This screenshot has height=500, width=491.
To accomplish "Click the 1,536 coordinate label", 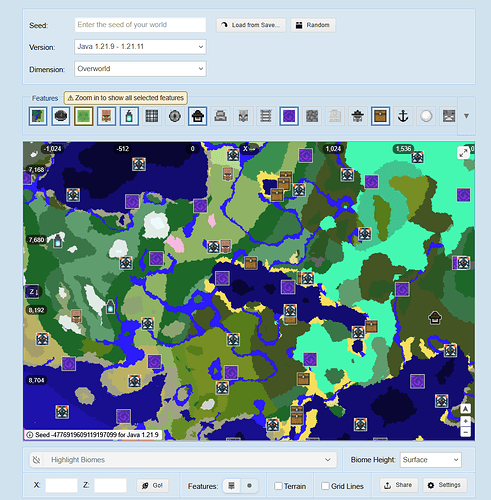I will 403,149.
